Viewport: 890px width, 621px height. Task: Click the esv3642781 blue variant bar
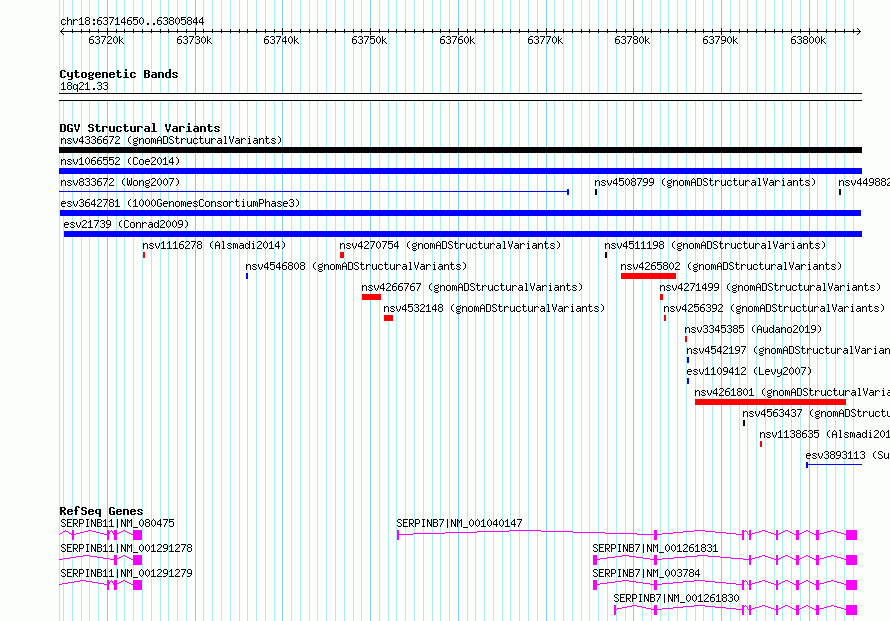460,213
